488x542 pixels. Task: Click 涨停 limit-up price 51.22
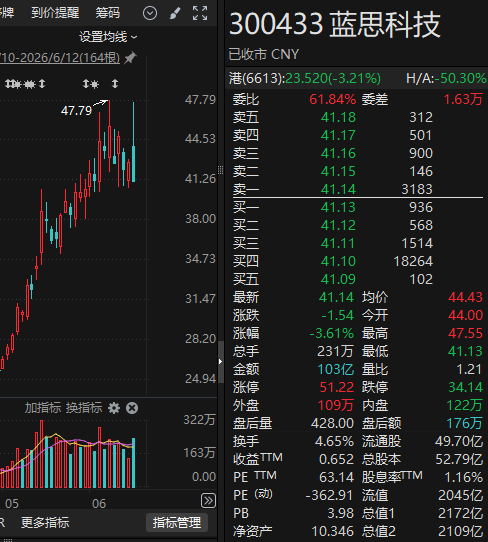pos(337,387)
